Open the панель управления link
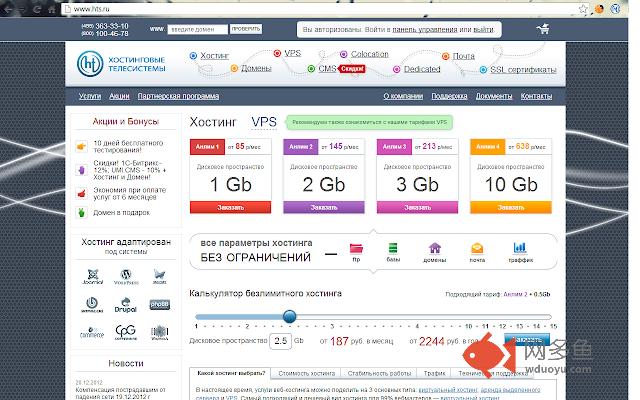Screen dimensions: 640x400 pyautogui.click(x=425, y=29)
